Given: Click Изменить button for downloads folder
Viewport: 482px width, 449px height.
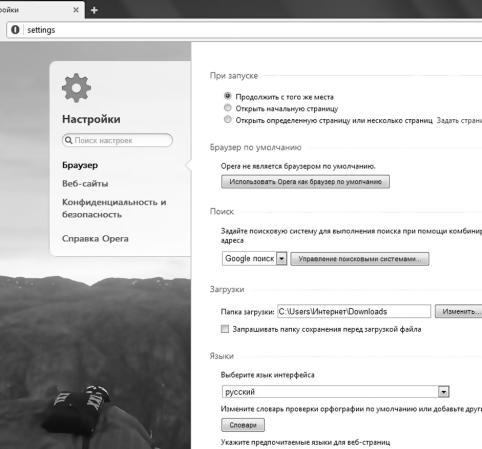Looking at the screenshot, I should point(460,312).
